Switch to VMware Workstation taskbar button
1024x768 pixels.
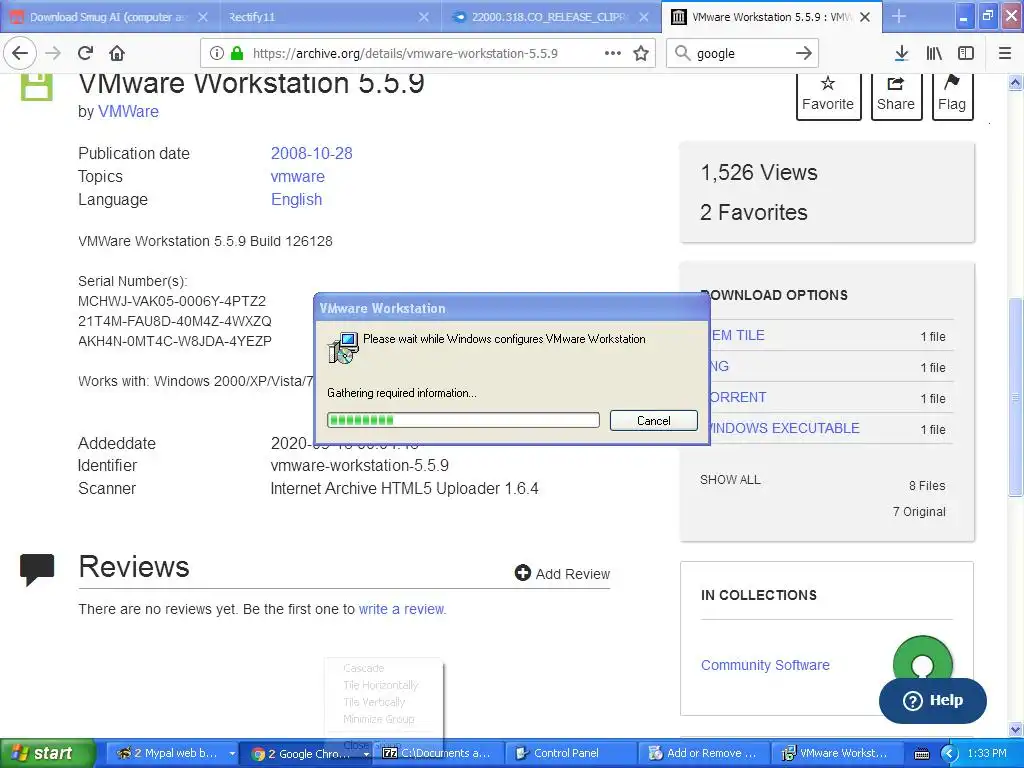tap(837, 754)
